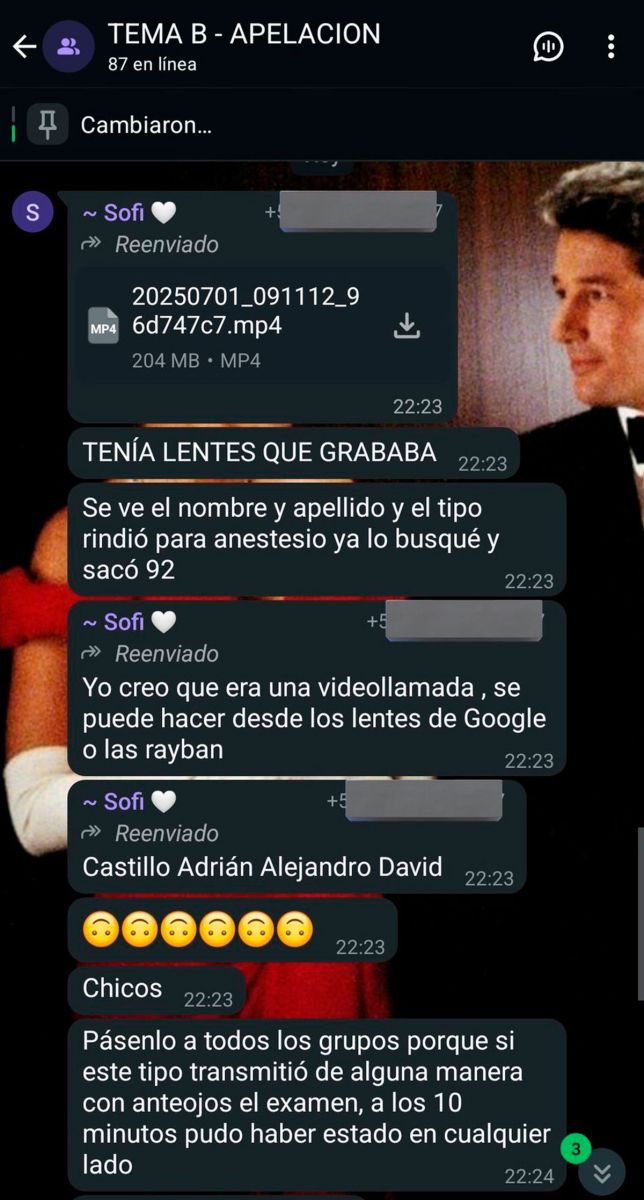Image resolution: width=644 pixels, height=1200 pixels.
Task: Open Sofi's purple S profile avatar
Action: coord(33,212)
